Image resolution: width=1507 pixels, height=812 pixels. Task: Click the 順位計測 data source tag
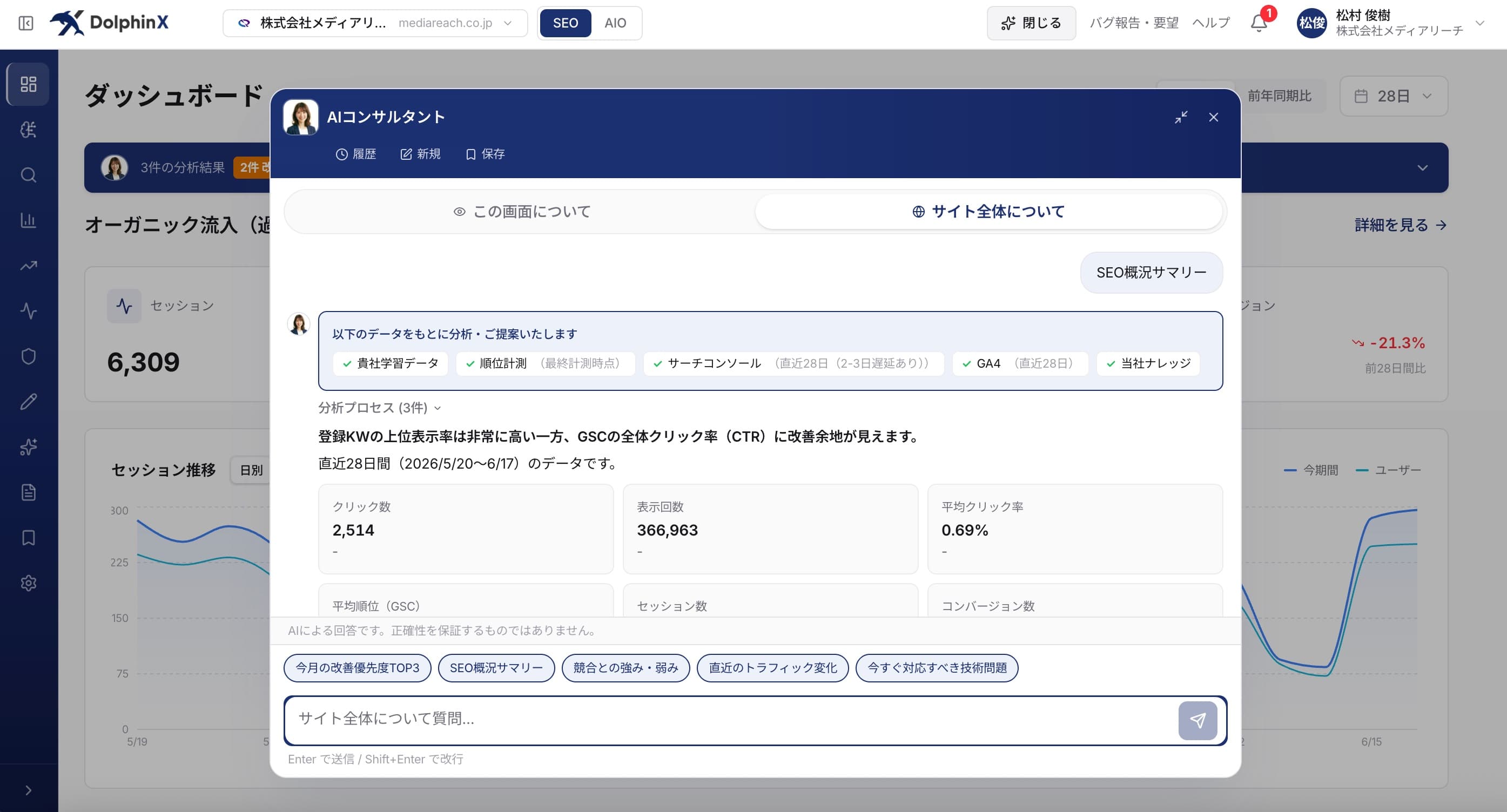pyautogui.click(x=545, y=363)
